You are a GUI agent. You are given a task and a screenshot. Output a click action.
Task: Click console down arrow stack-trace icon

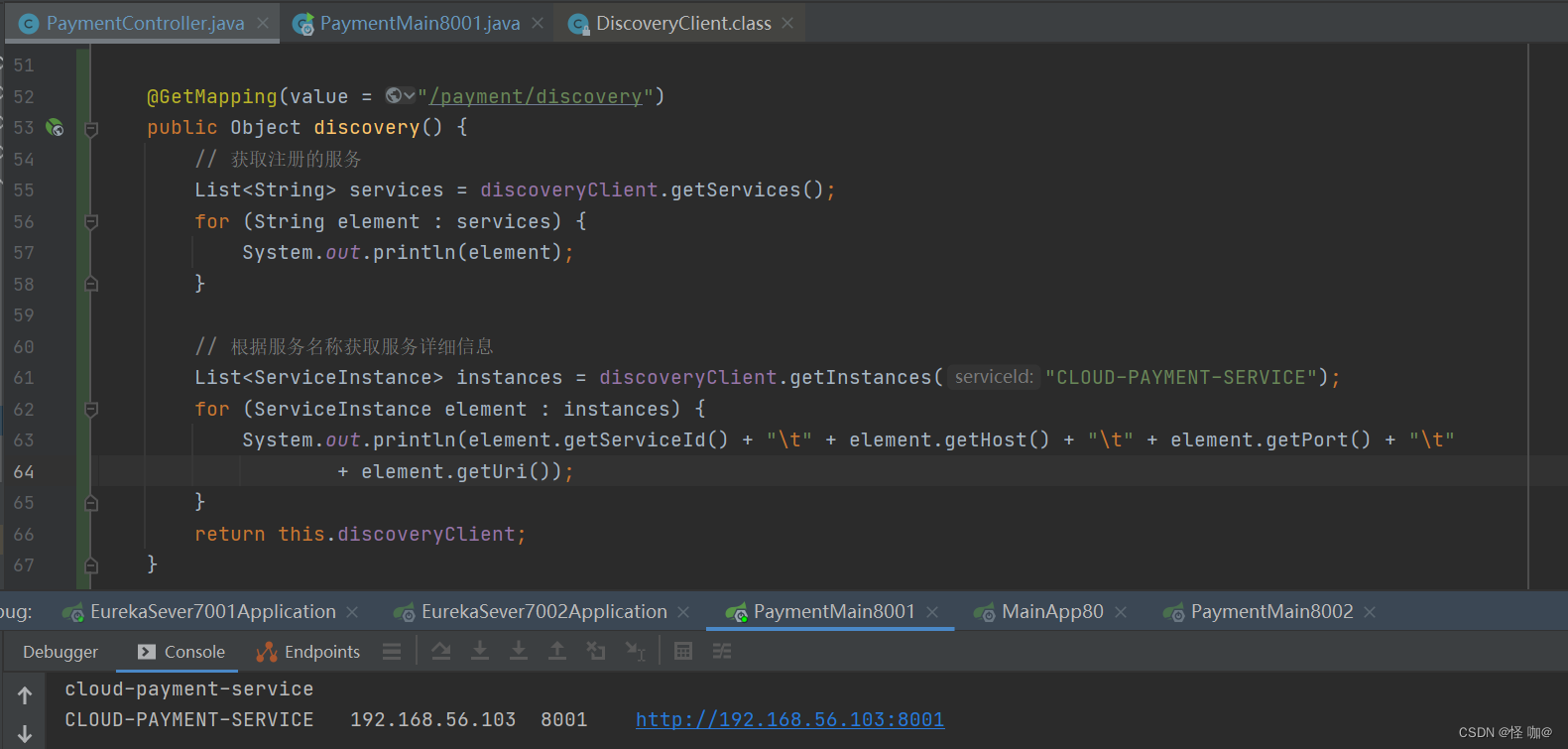pos(25,734)
